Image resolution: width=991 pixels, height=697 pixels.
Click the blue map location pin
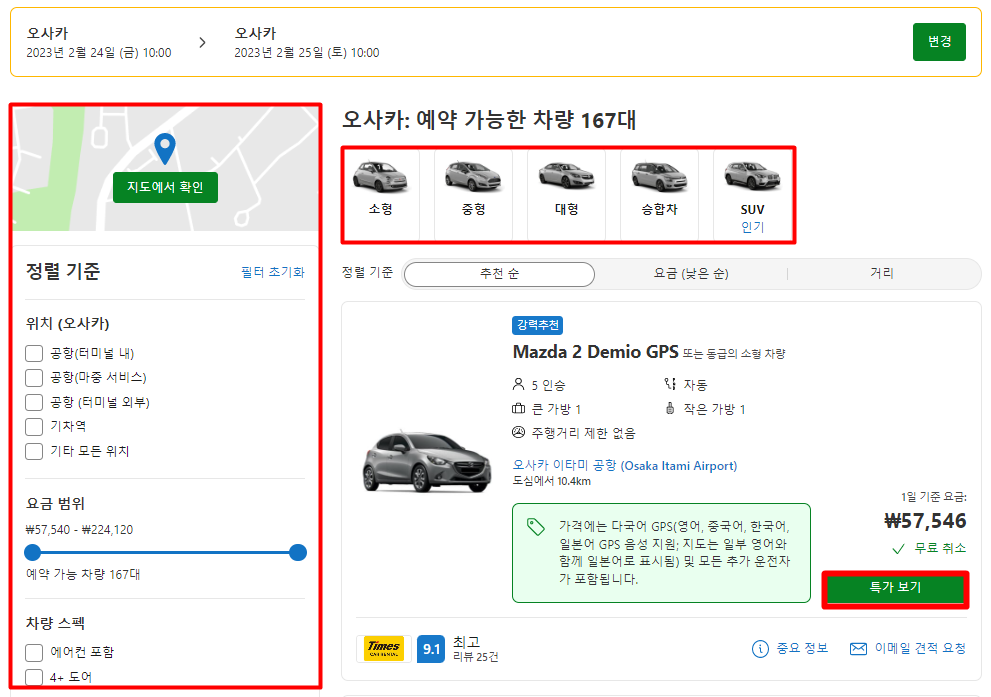click(165, 148)
